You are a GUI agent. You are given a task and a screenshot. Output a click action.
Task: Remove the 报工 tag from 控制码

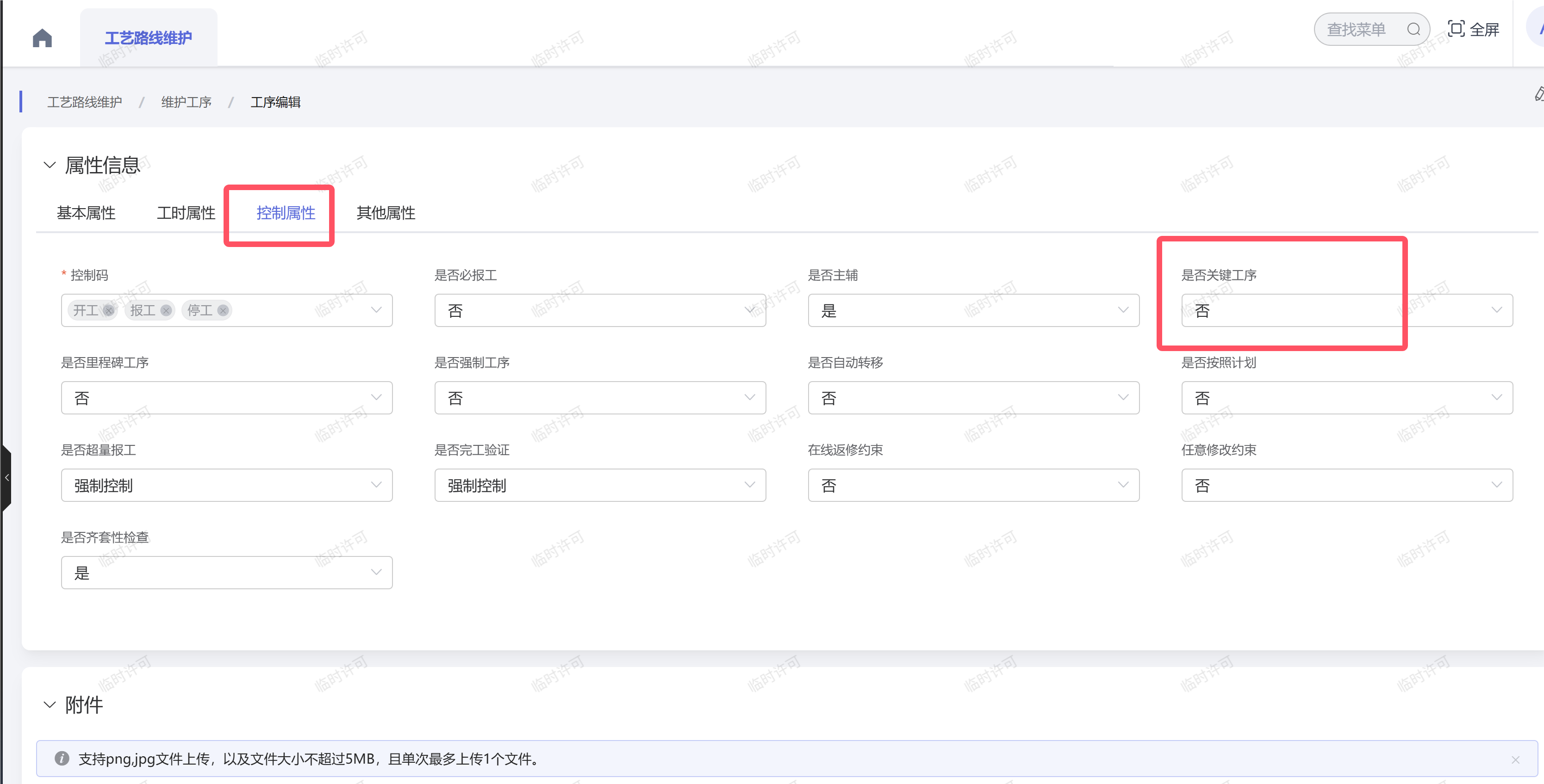pyautogui.click(x=166, y=310)
